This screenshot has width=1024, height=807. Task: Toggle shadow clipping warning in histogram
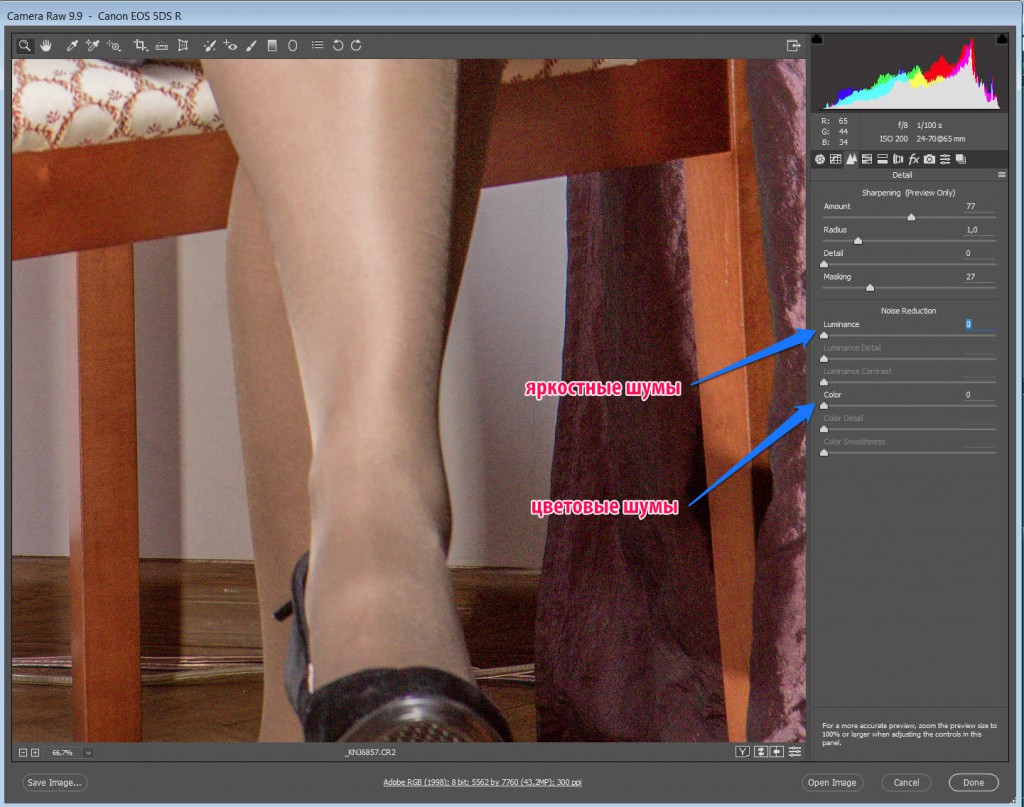[818, 39]
